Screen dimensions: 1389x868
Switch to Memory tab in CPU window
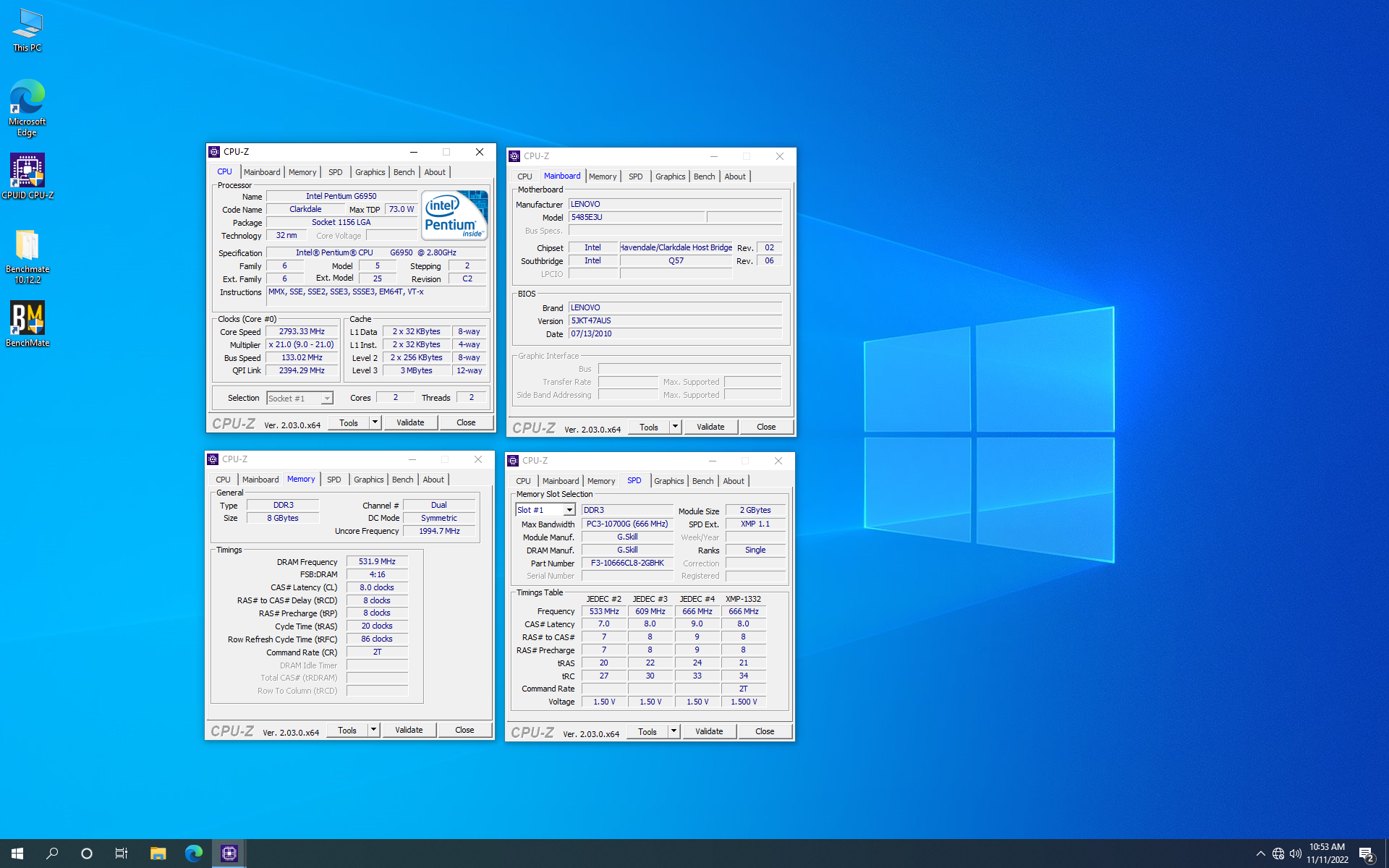302,172
